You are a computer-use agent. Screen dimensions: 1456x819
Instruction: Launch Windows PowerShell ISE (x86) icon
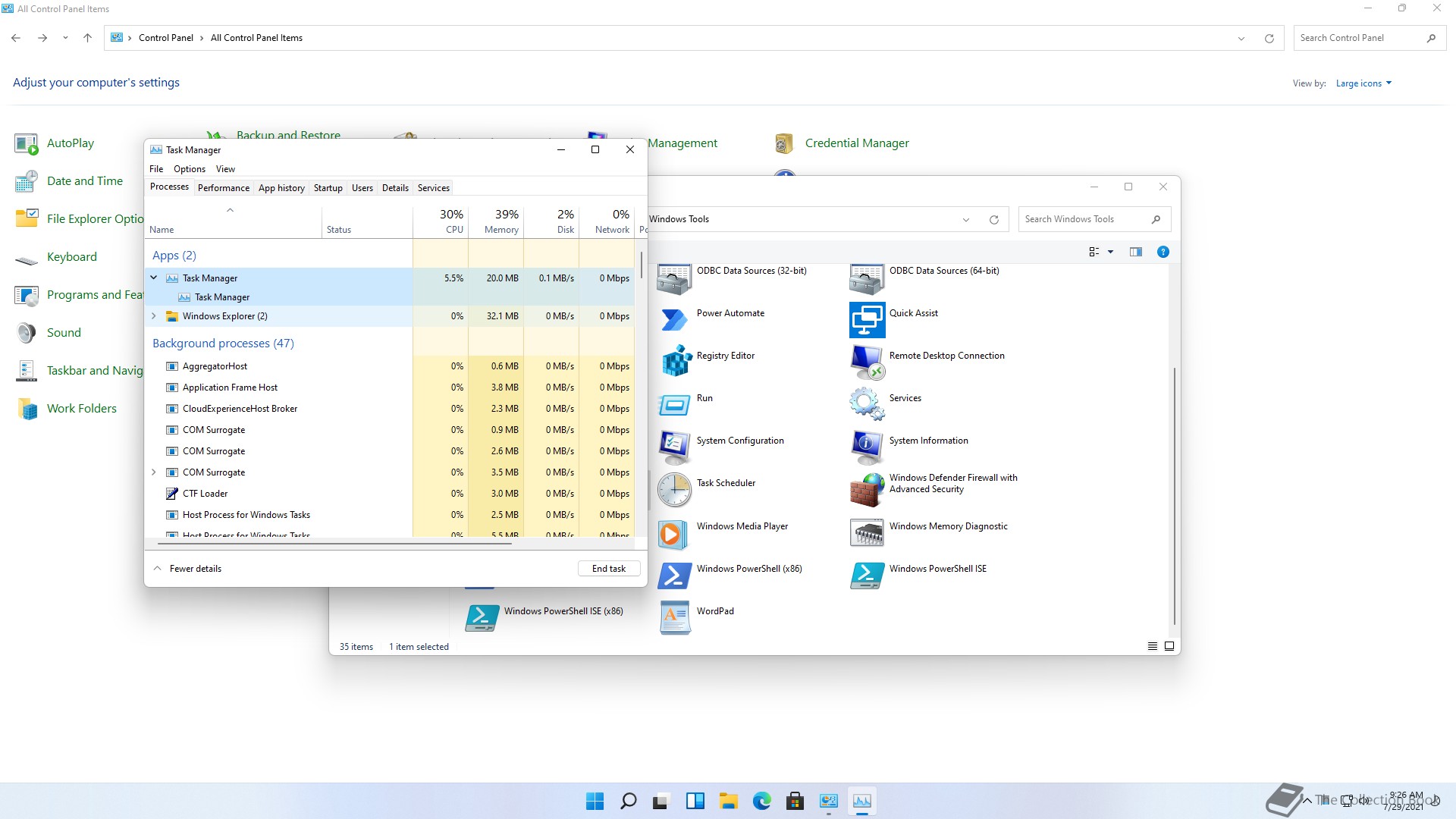pyautogui.click(x=482, y=618)
